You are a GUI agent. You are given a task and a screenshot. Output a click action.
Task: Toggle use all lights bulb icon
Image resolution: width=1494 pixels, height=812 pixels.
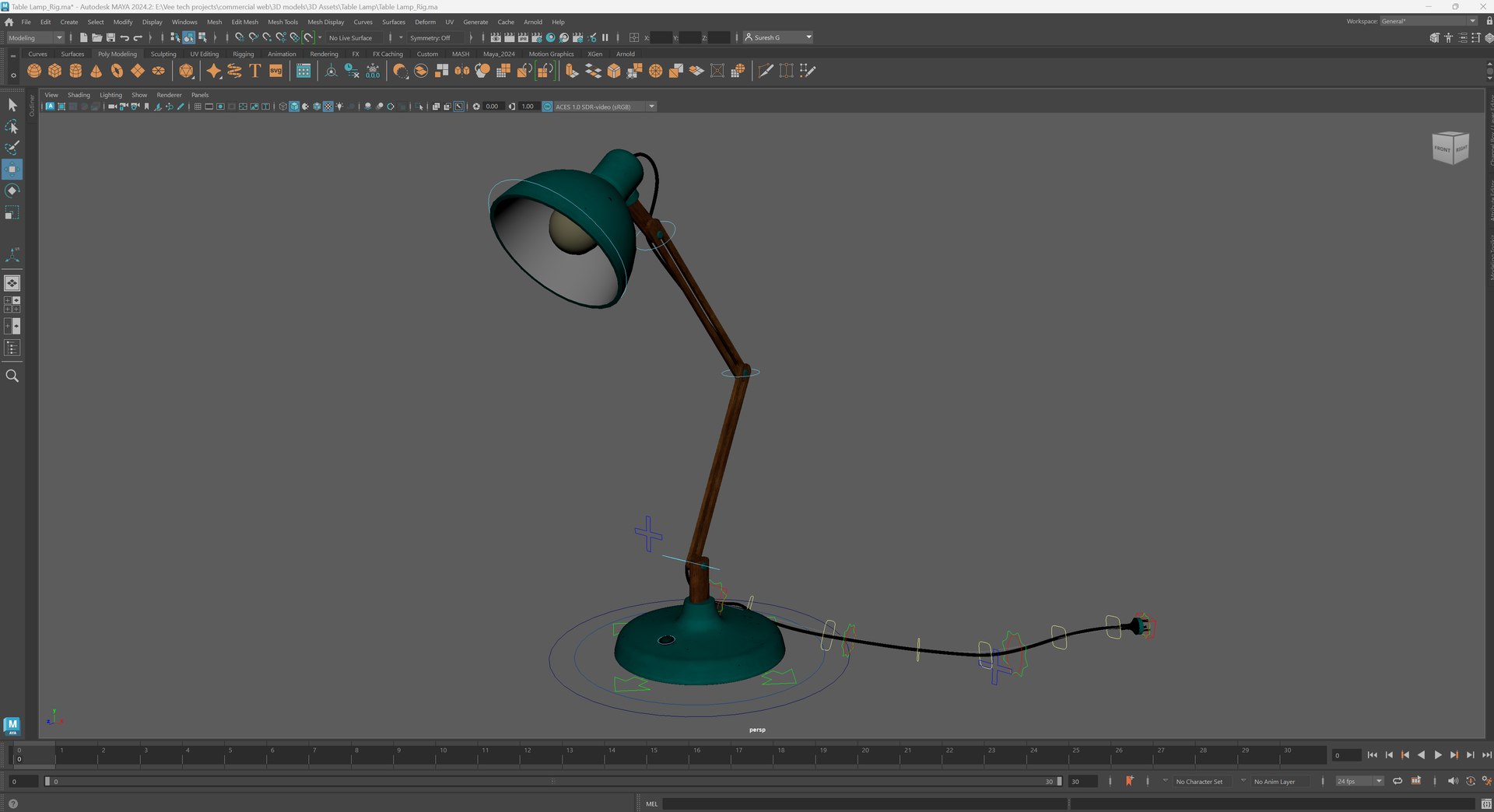tap(340, 107)
